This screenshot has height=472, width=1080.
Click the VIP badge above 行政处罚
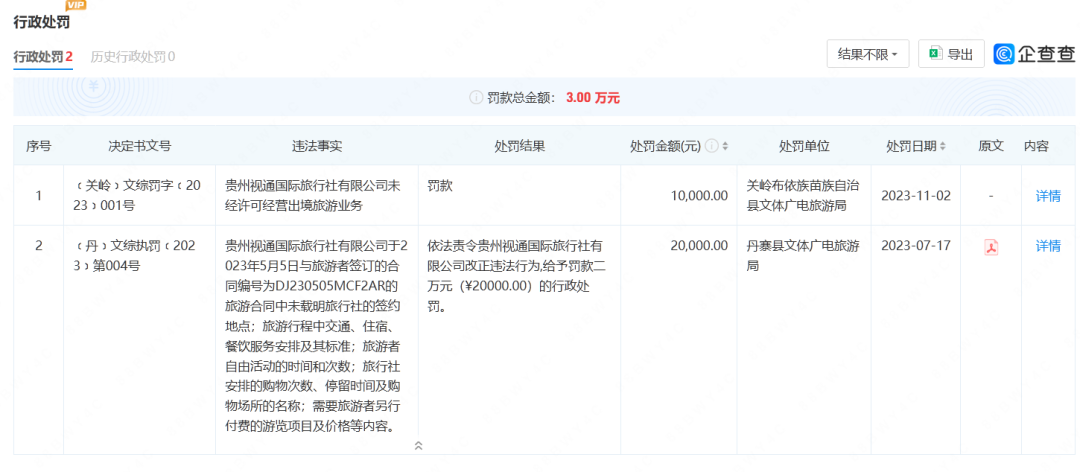pos(75,5)
